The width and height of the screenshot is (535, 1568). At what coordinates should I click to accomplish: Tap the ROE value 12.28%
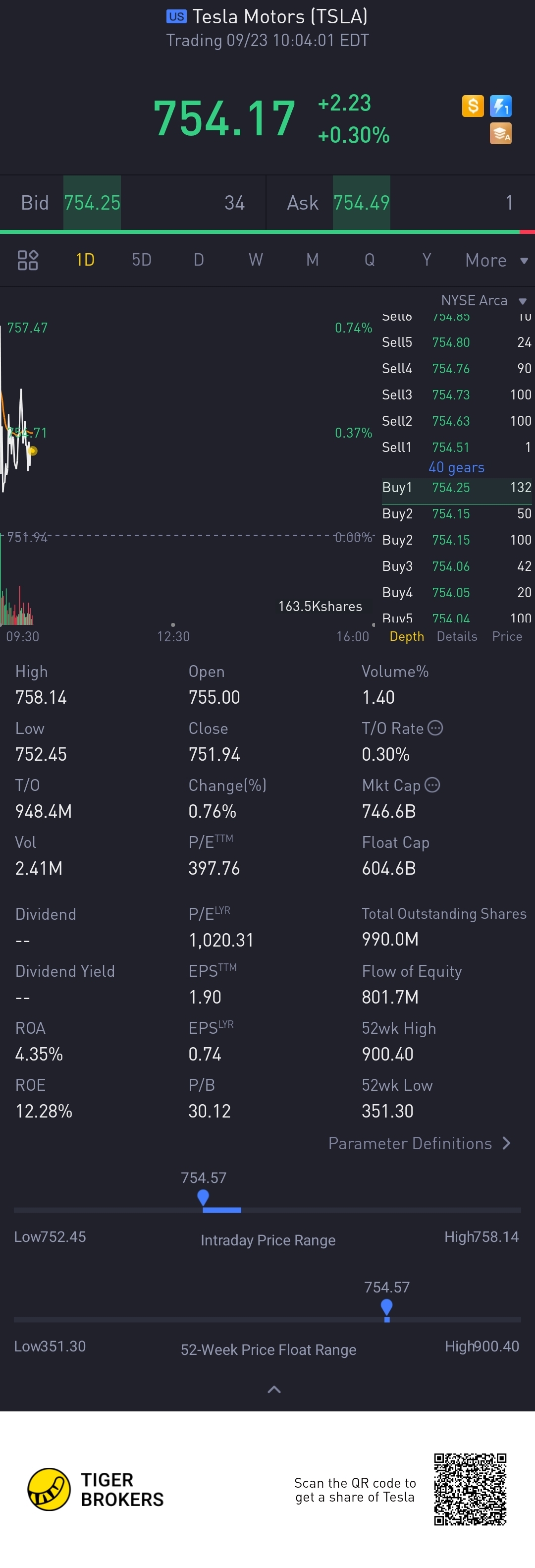pyautogui.click(x=44, y=1111)
